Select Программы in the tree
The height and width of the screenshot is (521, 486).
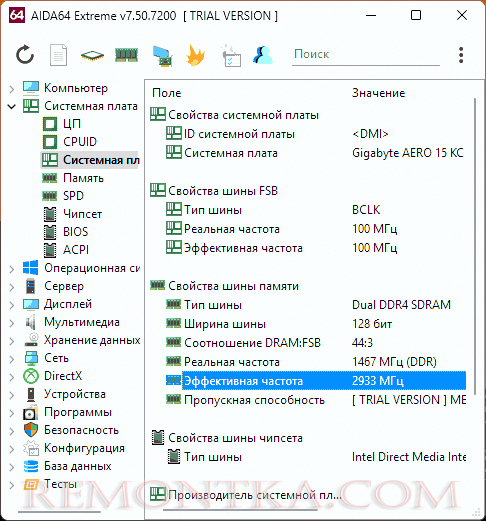(x=78, y=412)
